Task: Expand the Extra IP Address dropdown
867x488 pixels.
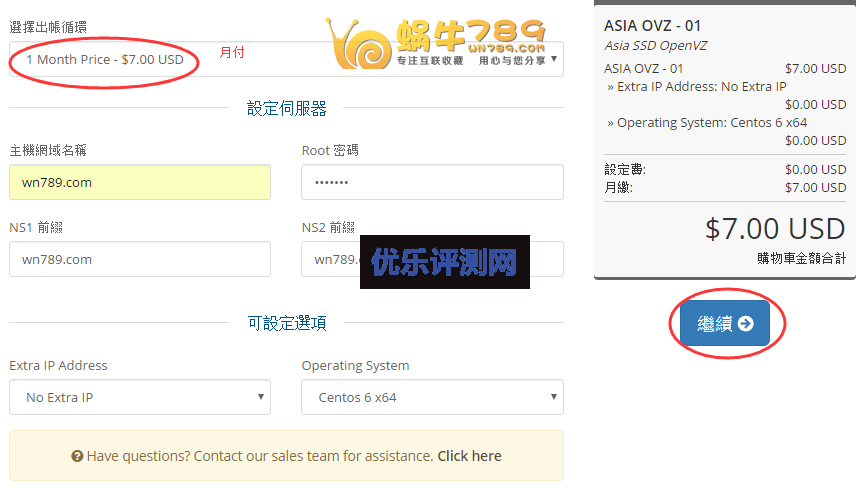Action: (x=140, y=397)
